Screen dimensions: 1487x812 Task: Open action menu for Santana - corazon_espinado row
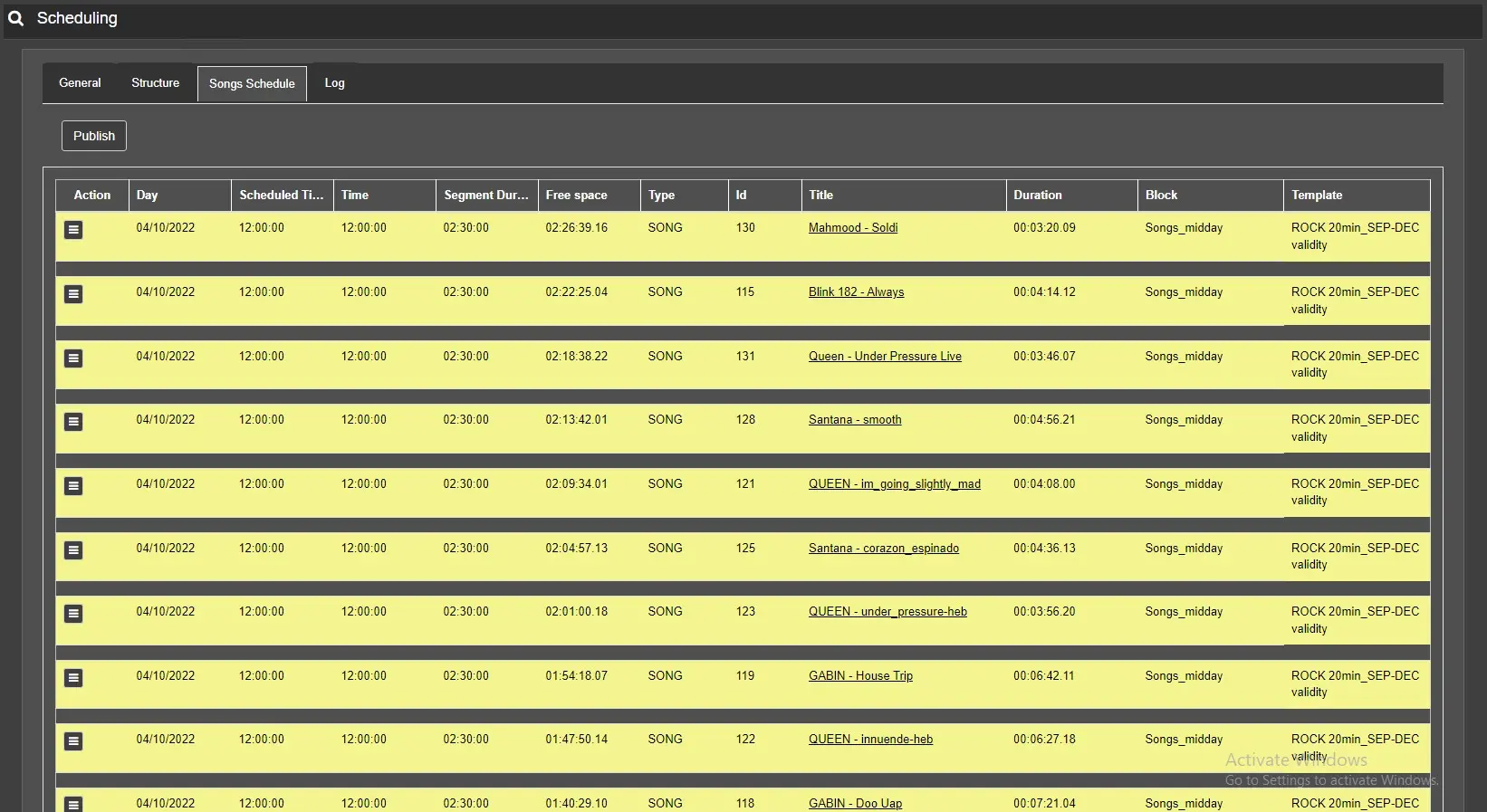click(x=73, y=550)
